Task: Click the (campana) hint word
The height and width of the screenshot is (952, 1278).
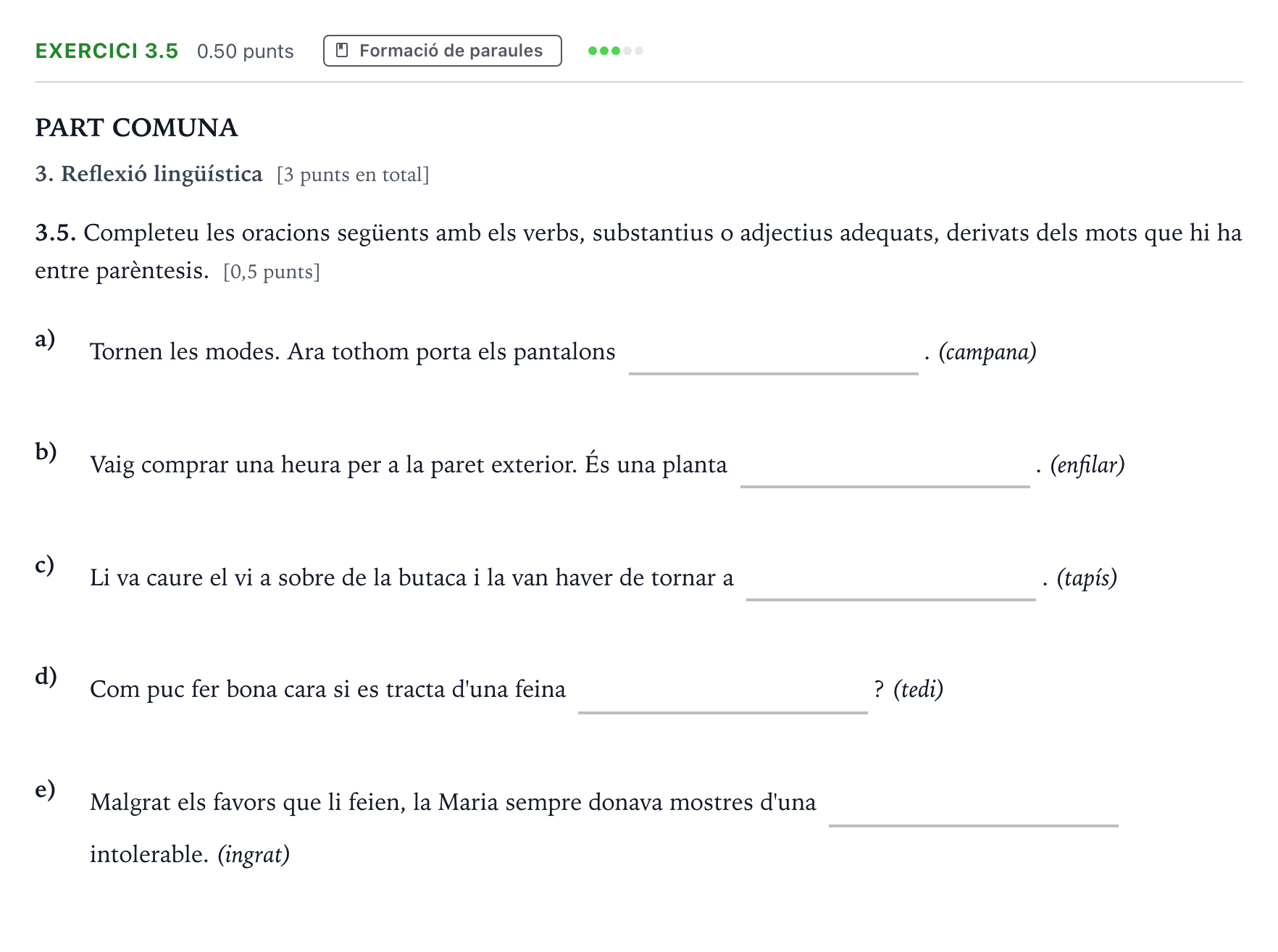Action: coord(987,352)
